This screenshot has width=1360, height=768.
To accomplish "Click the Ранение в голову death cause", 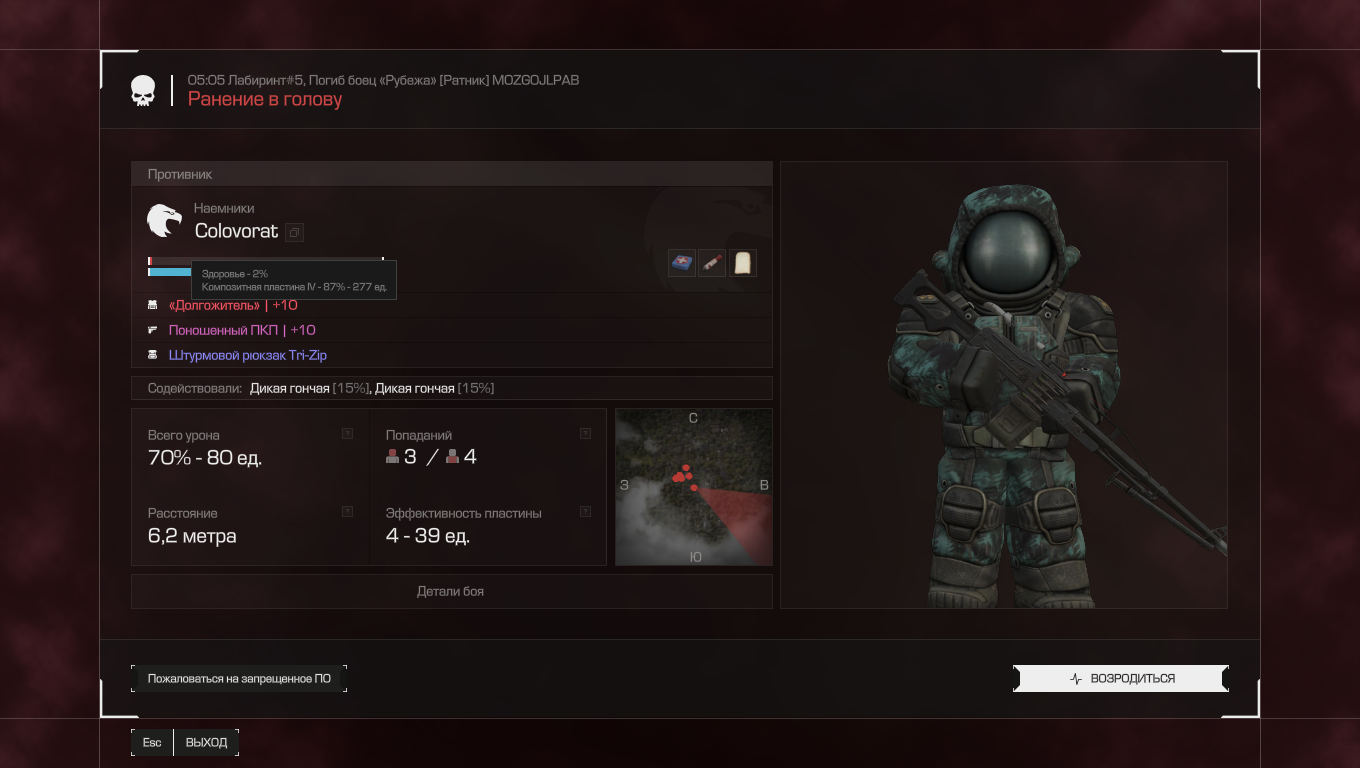I will click(265, 99).
